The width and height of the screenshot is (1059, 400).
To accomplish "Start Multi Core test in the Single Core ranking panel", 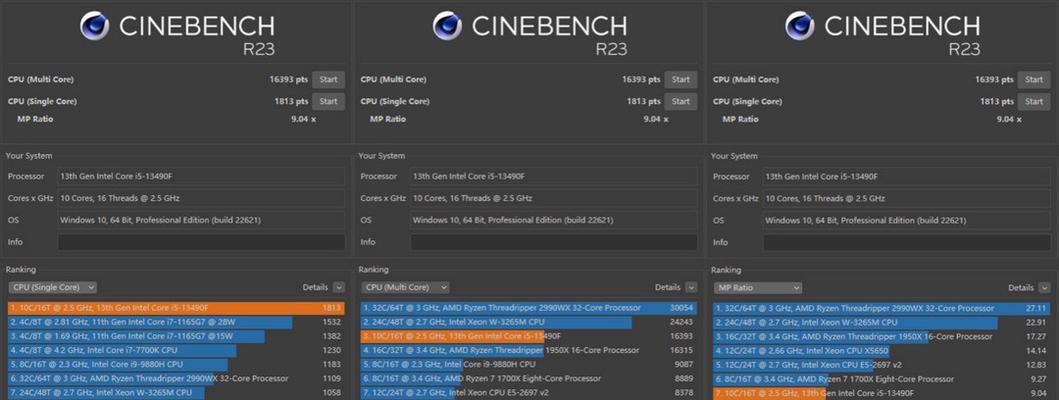I will pos(328,80).
